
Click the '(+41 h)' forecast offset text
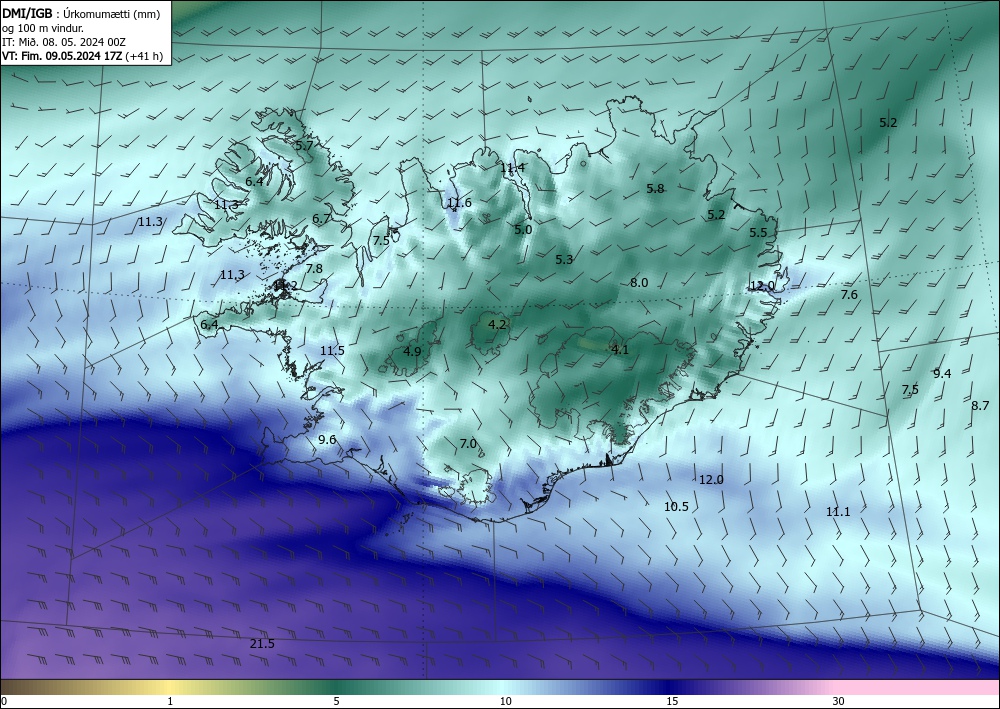[144, 56]
